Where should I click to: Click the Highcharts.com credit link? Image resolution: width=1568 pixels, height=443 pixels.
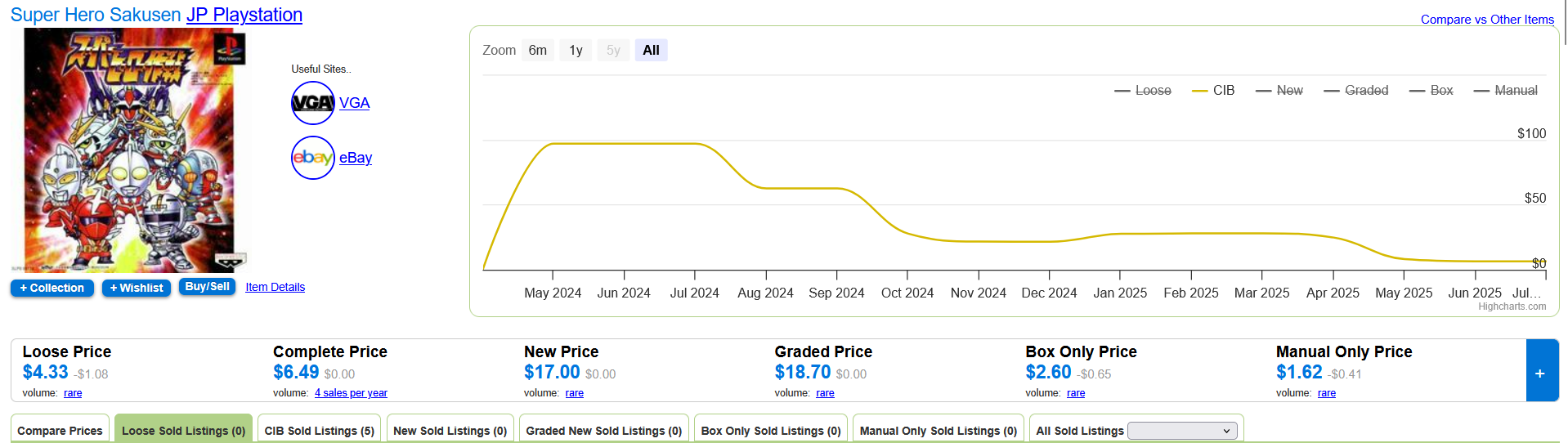[x=1512, y=307]
